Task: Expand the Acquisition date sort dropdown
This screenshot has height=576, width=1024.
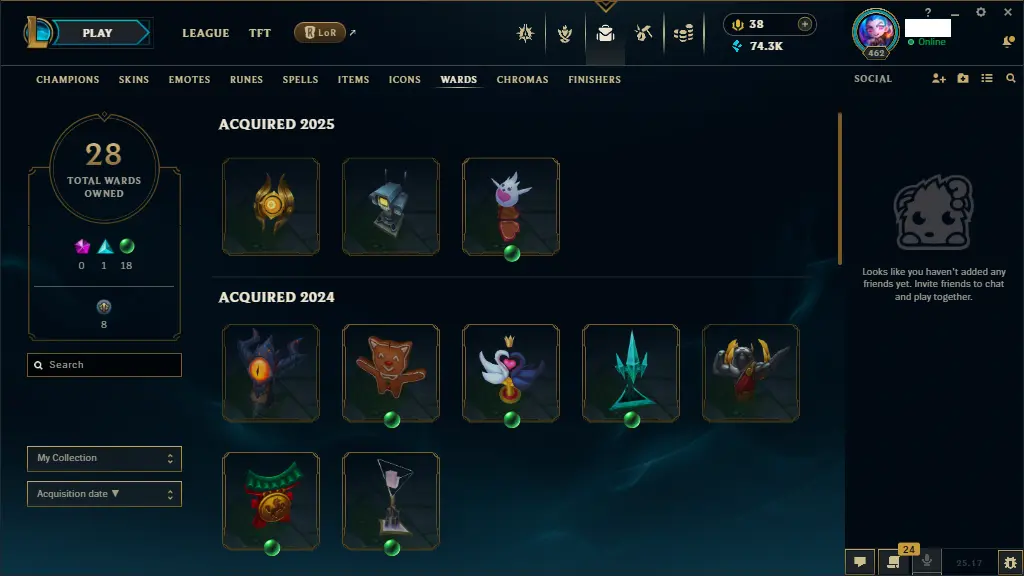Action: [104, 494]
